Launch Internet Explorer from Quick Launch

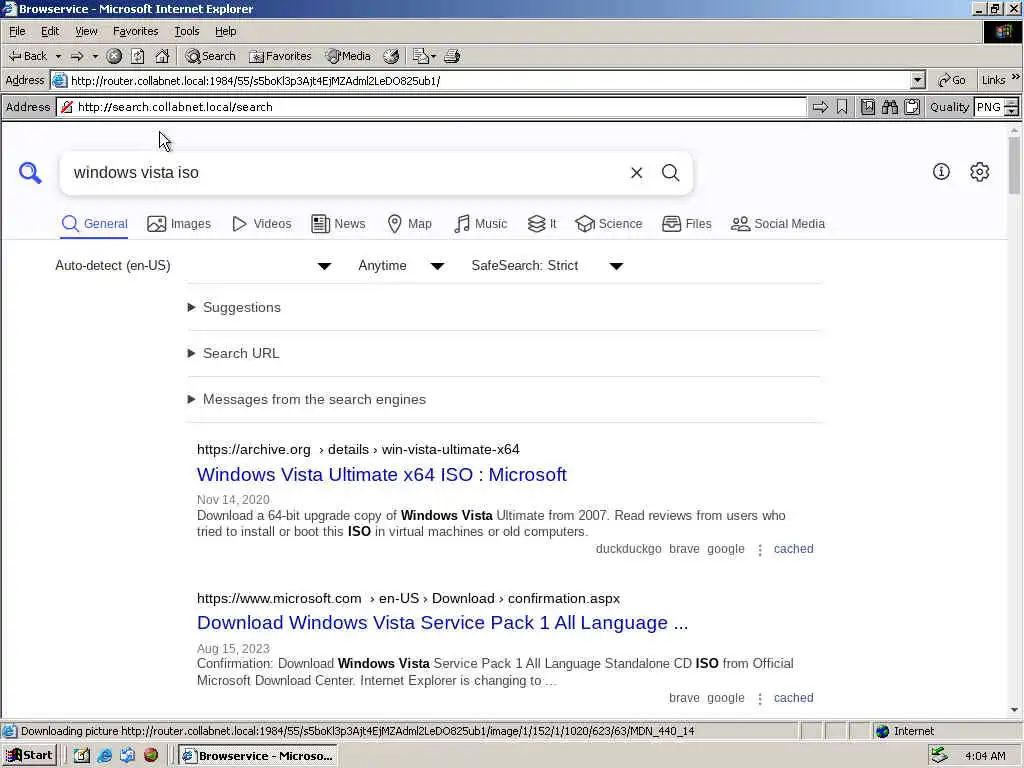(104, 756)
